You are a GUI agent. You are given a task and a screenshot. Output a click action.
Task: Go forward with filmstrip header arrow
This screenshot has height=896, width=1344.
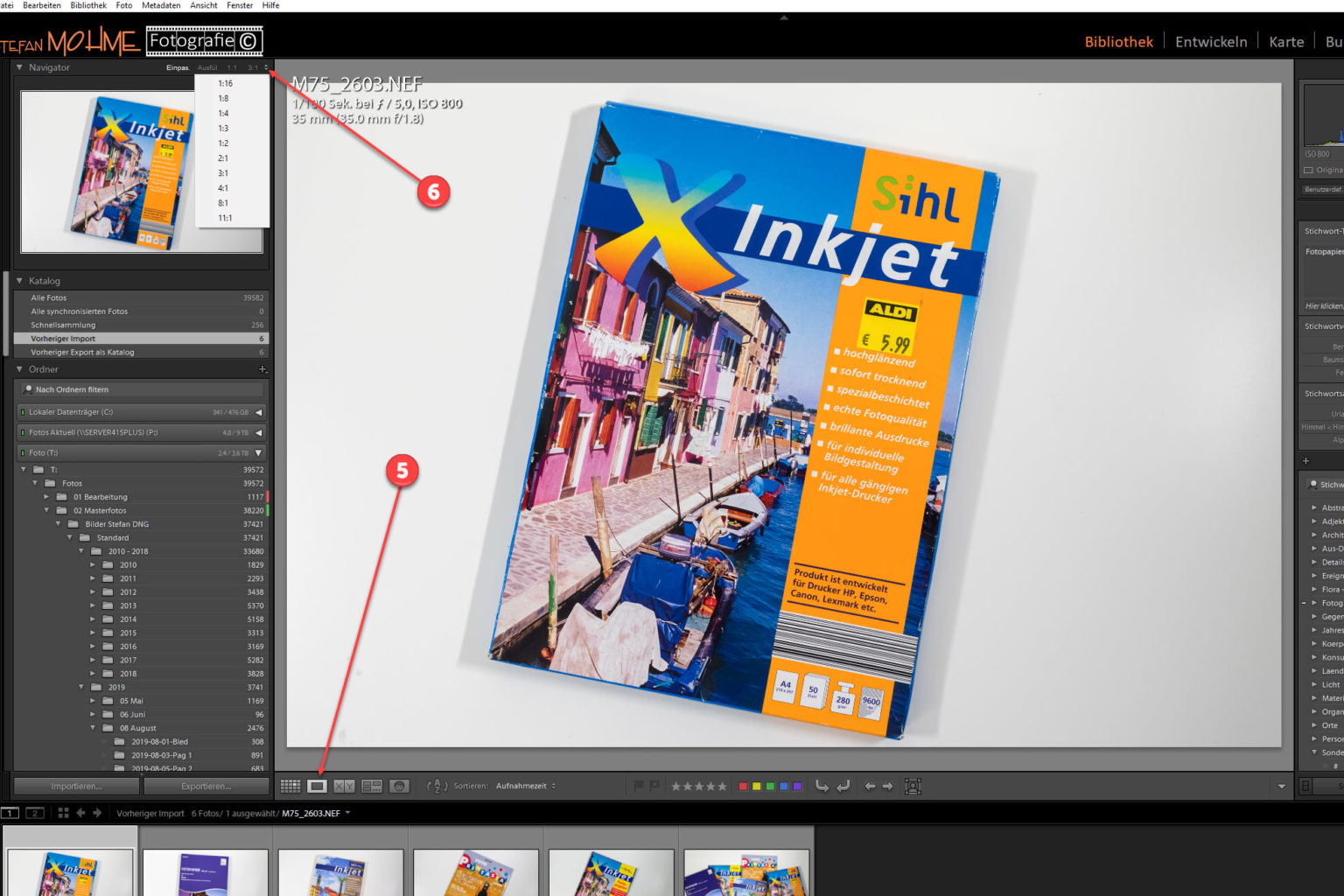pos(97,813)
